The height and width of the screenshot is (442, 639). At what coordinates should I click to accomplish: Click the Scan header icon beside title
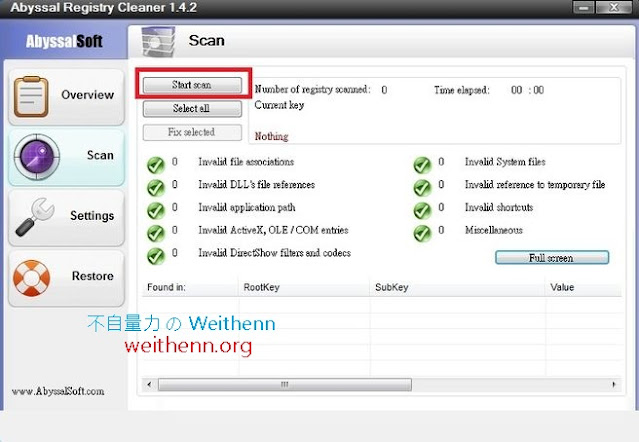[x=158, y=41]
